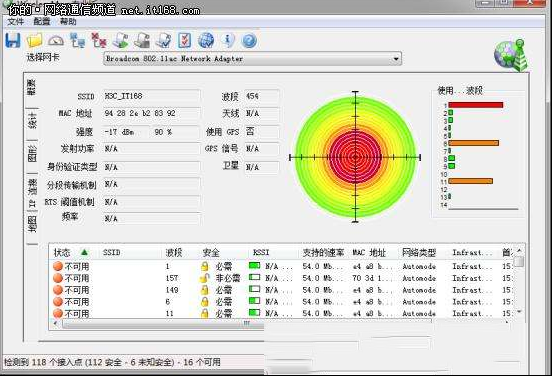Click the blue globe toolbar icon
Image resolution: width=552 pixels, height=376 pixels.
coord(206,40)
